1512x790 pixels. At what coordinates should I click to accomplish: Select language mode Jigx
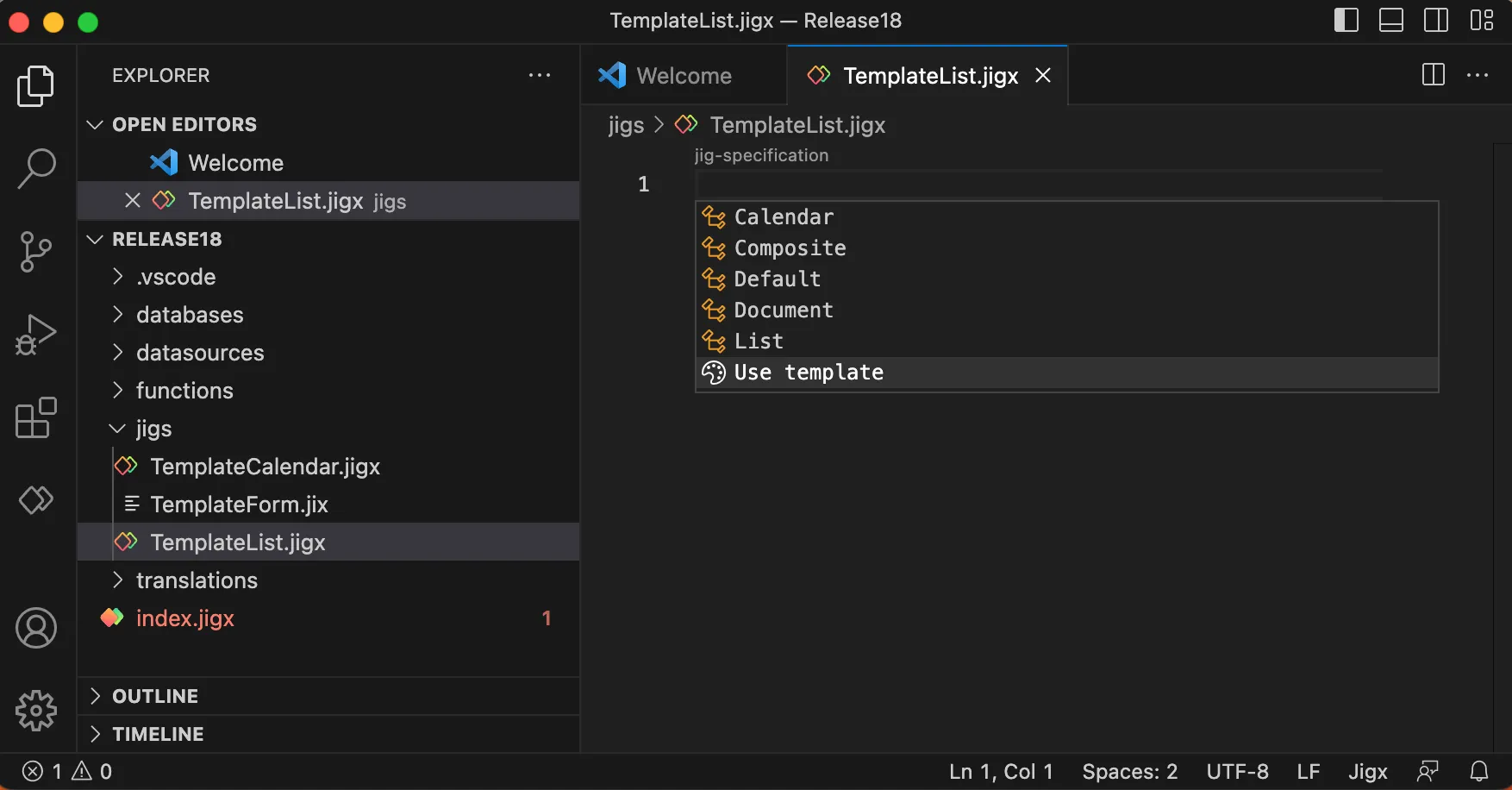[1367, 771]
